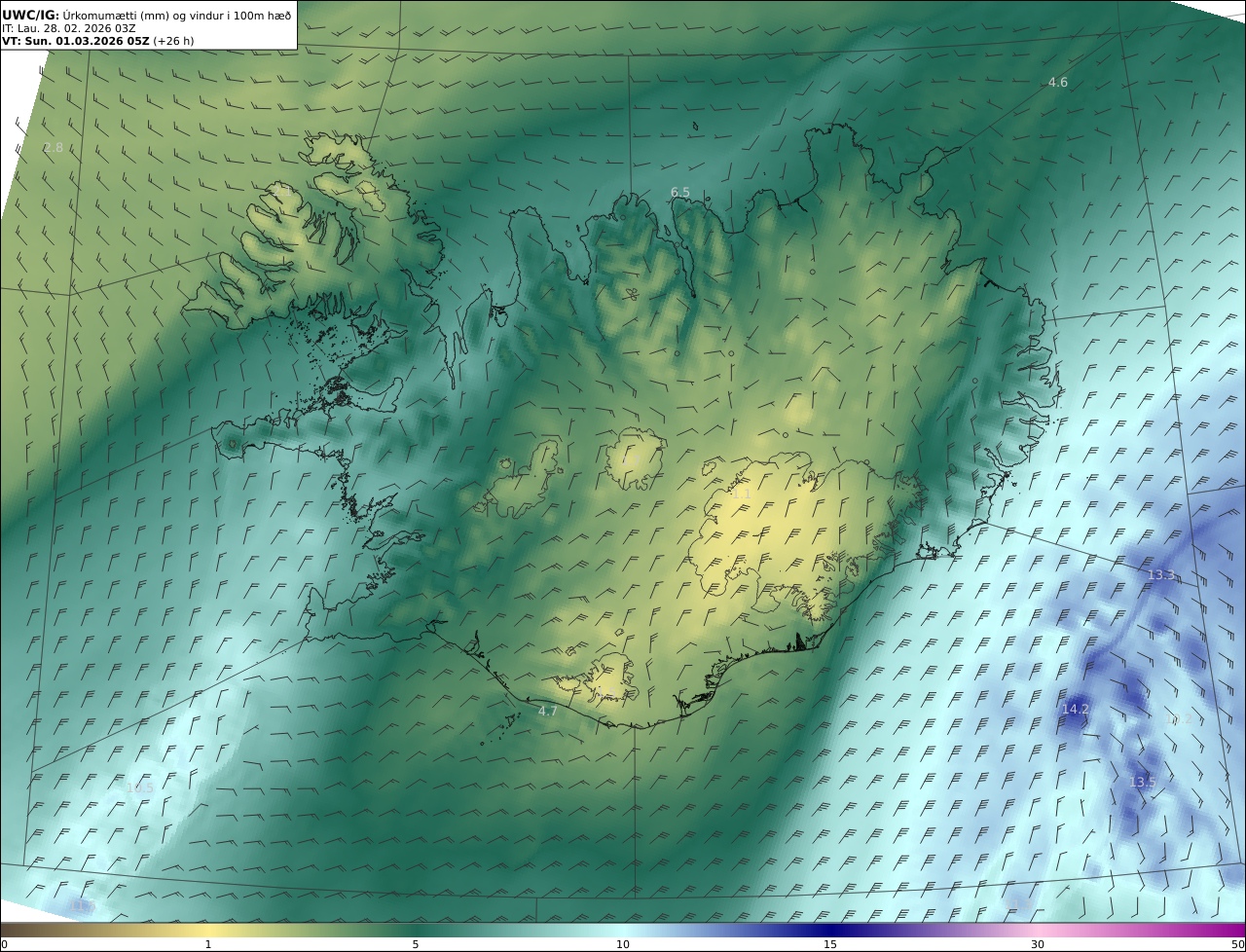This screenshot has width=1246, height=952.
Task: Select the 'IT: Lau. 28. 02. 2026 03Z' line
Action: point(69,28)
